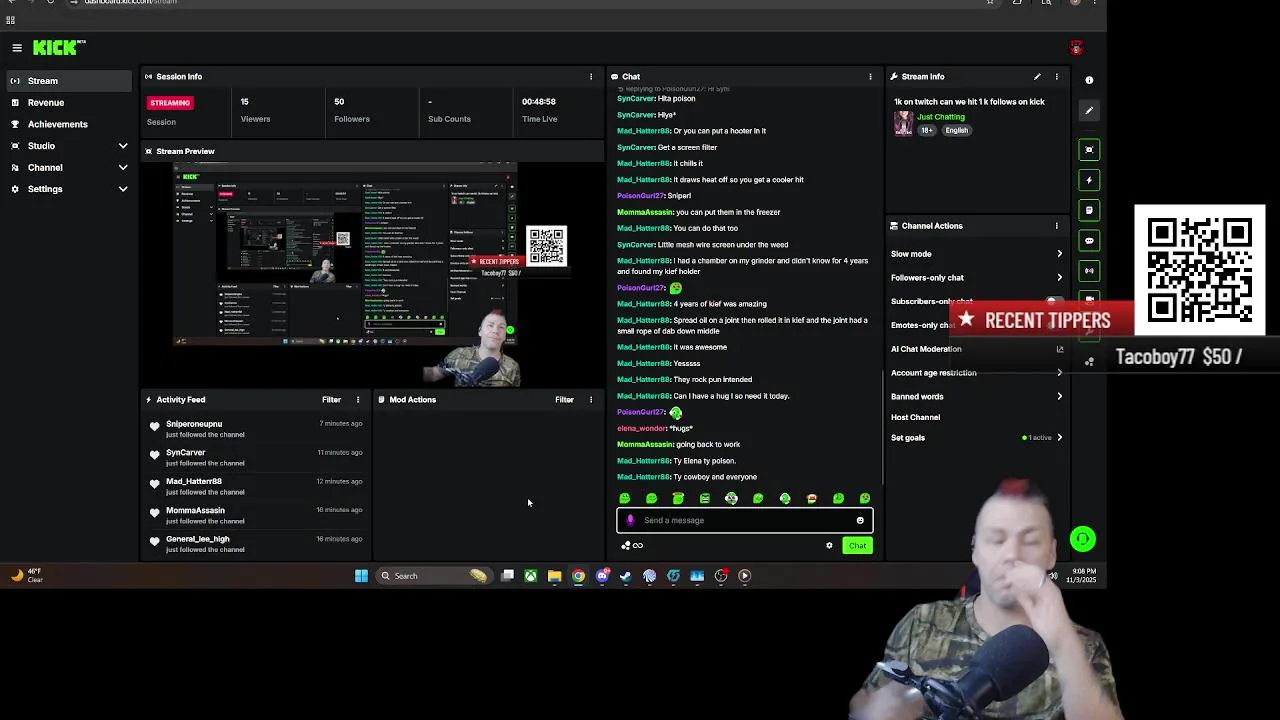Viewport: 1280px width, 720px height.
Task: Select the last emote in the quick emote row
Action: pos(865,498)
